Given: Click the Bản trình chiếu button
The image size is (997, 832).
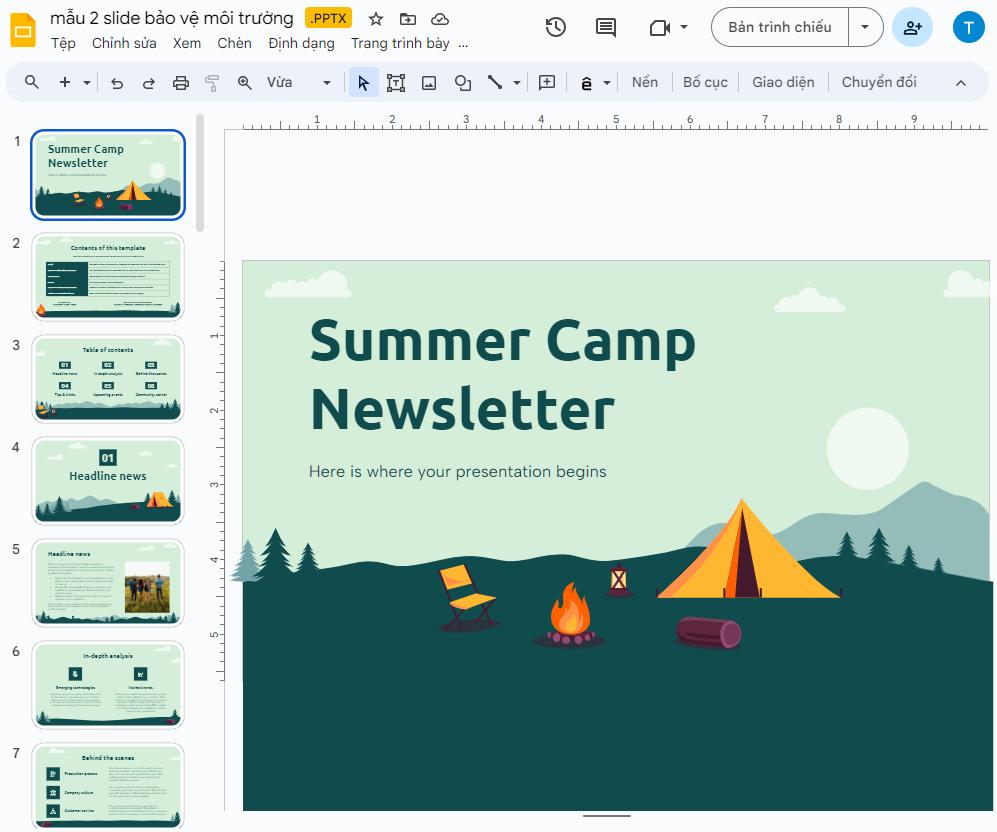Looking at the screenshot, I should (779, 27).
